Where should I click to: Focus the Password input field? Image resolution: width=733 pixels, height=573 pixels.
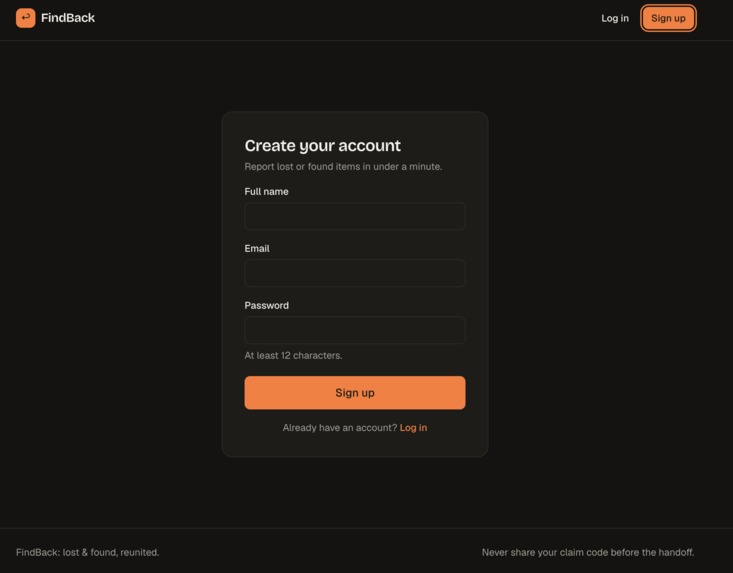(355, 330)
